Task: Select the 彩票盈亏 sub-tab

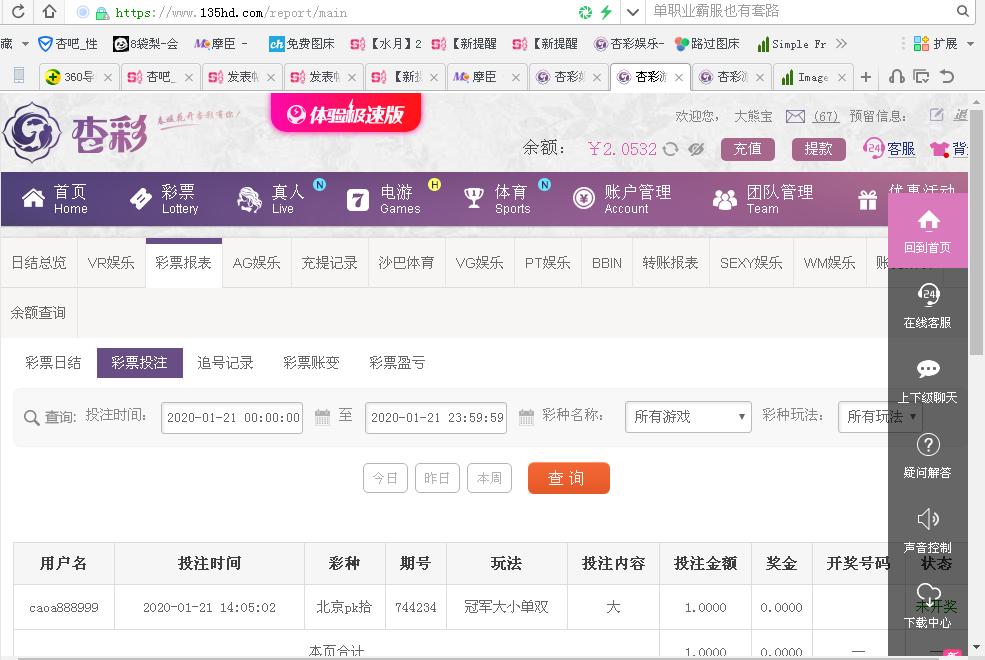Action: (x=398, y=362)
